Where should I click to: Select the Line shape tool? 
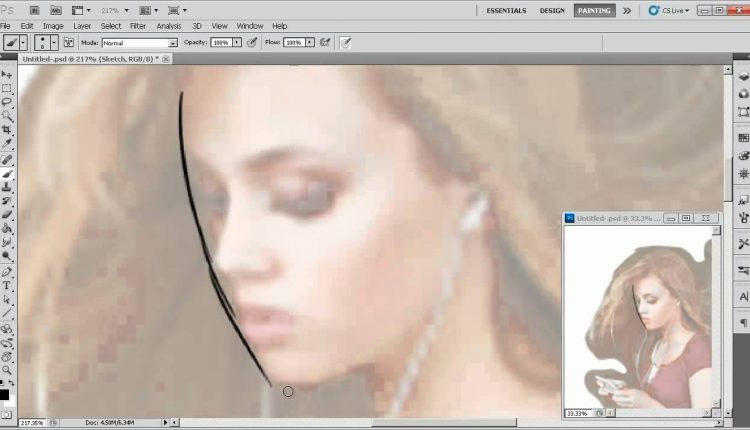7,313
